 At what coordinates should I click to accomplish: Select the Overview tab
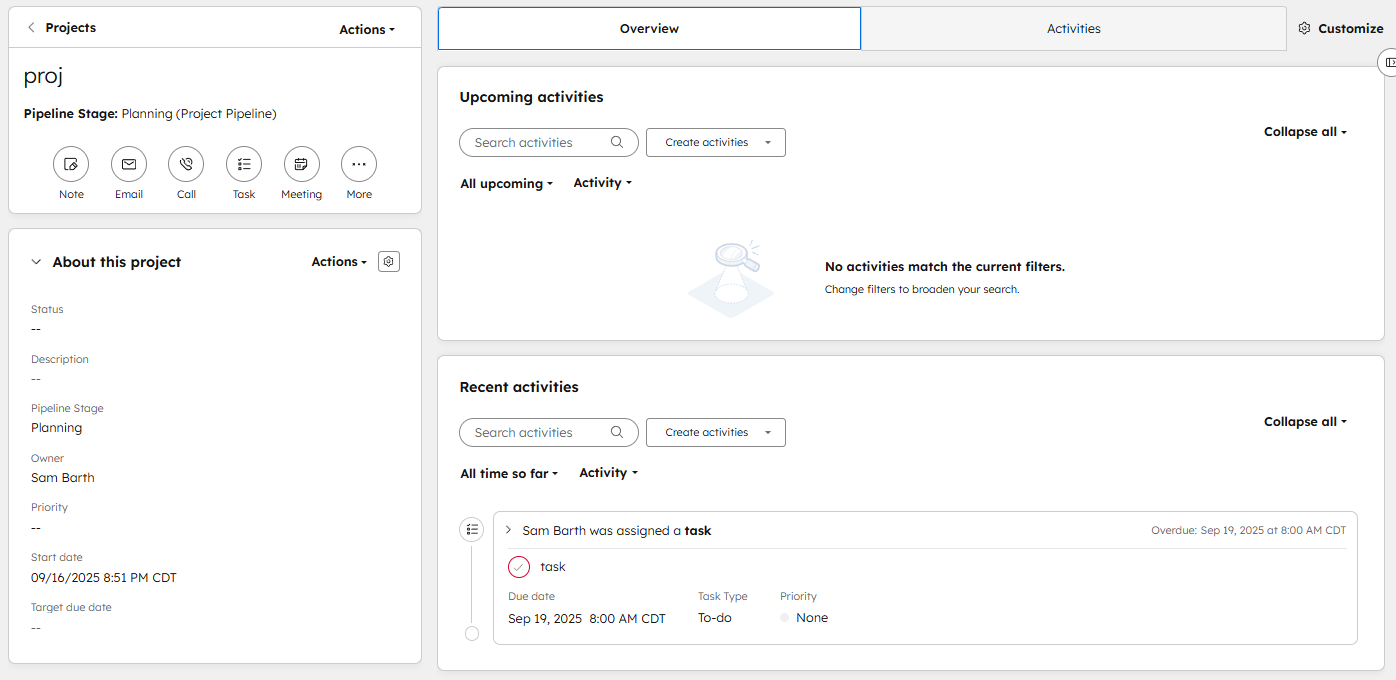pos(649,29)
